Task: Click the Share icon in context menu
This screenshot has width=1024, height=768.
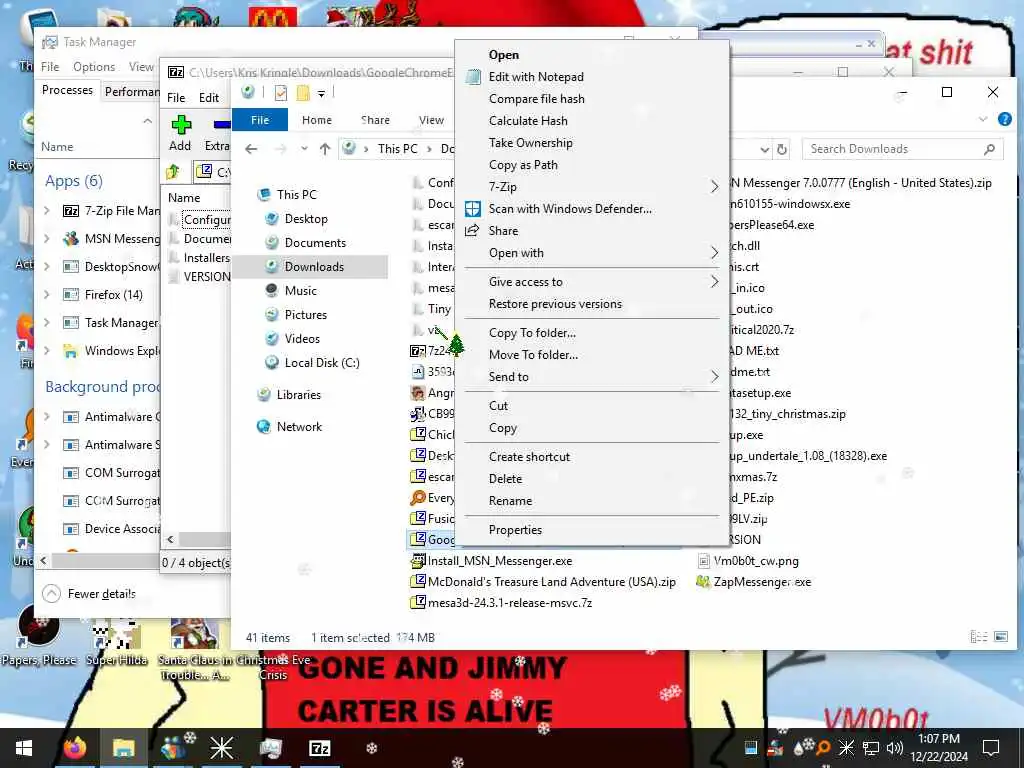Action: 472,231
